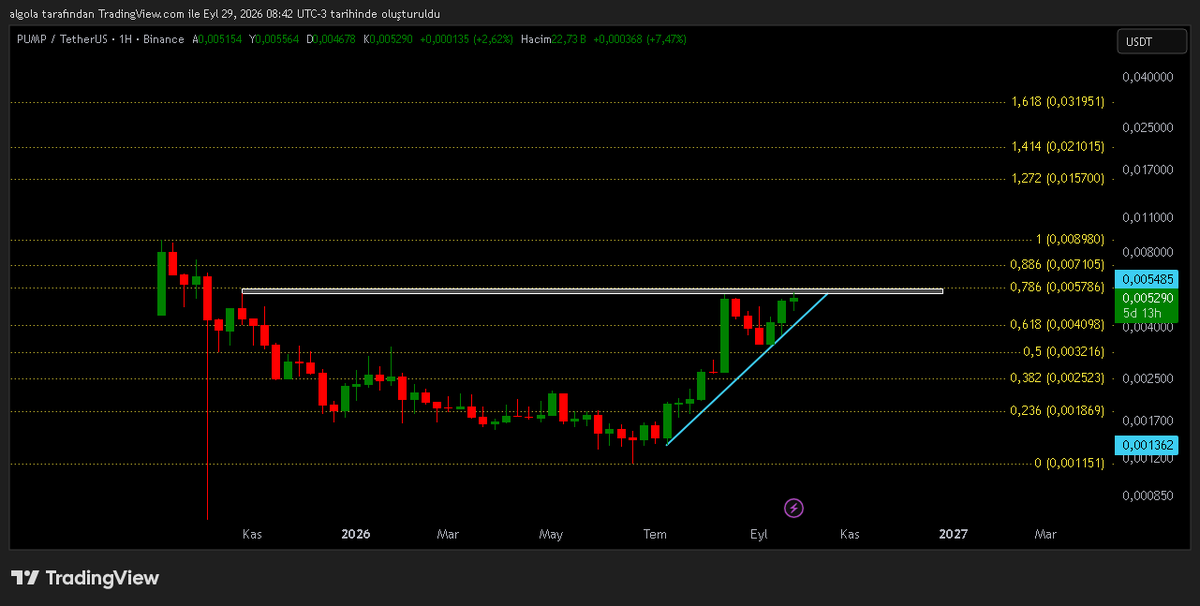
Task: Click the blue 0,005485 price tag
Action: 1149,279
